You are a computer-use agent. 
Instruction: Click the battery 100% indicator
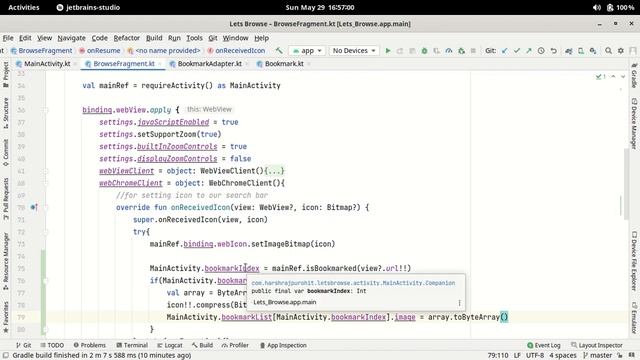click(x=620, y=7)
